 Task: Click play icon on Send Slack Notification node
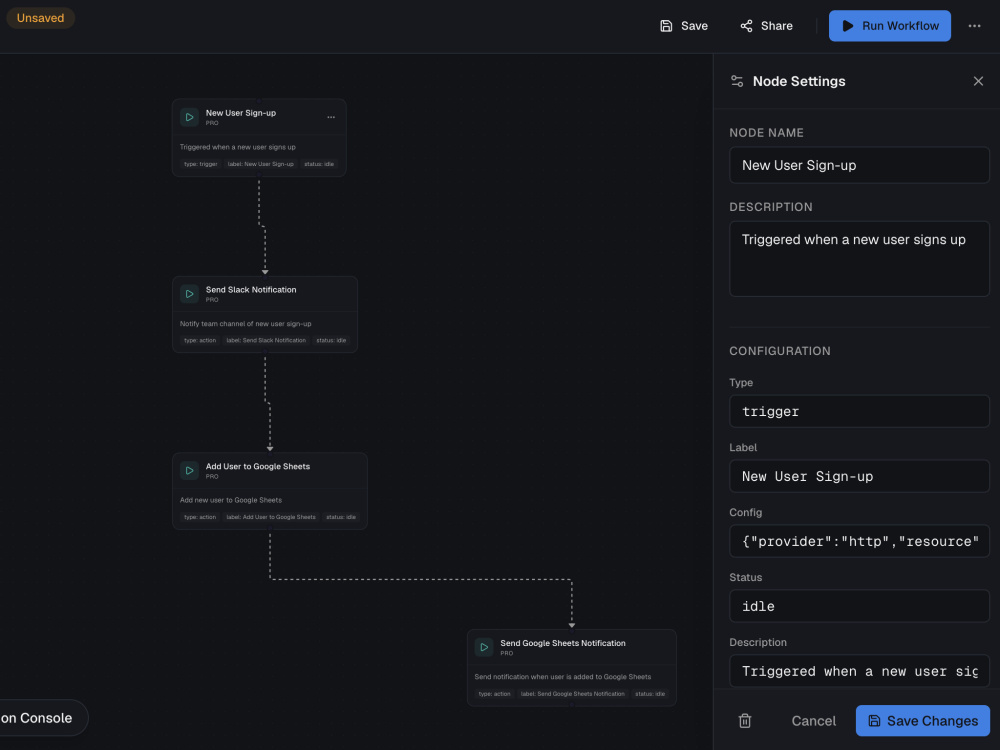[x=189, y=294]
